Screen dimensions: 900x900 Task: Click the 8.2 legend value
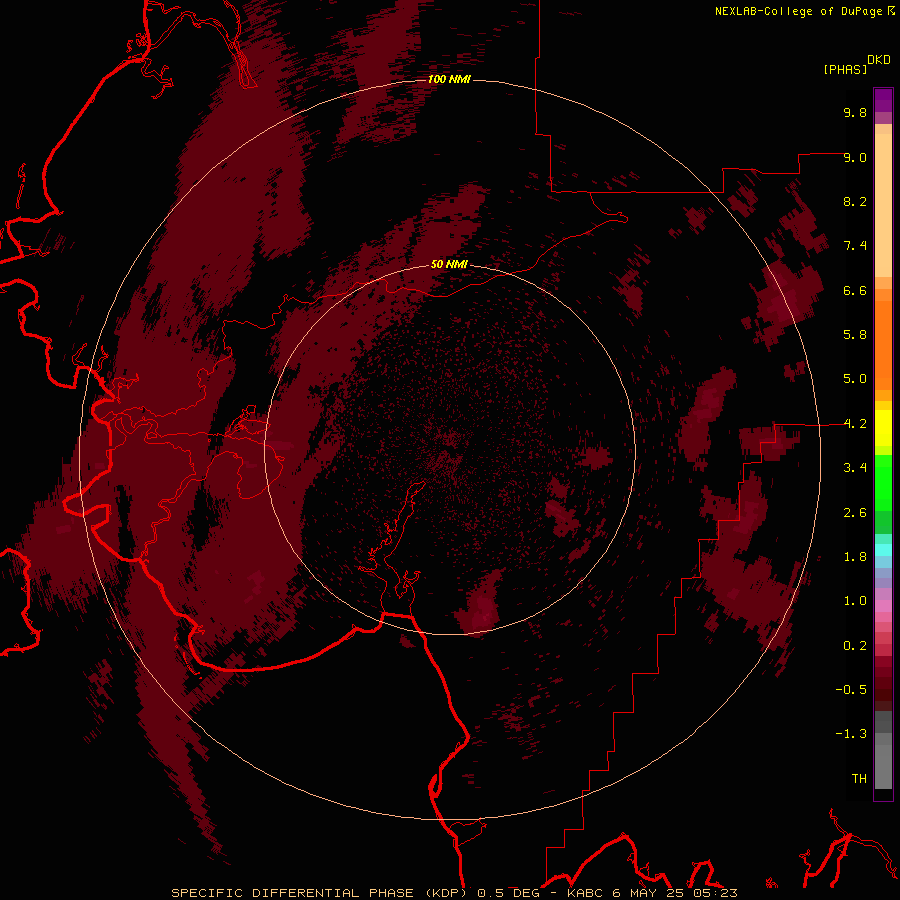(x=855, y=201)
